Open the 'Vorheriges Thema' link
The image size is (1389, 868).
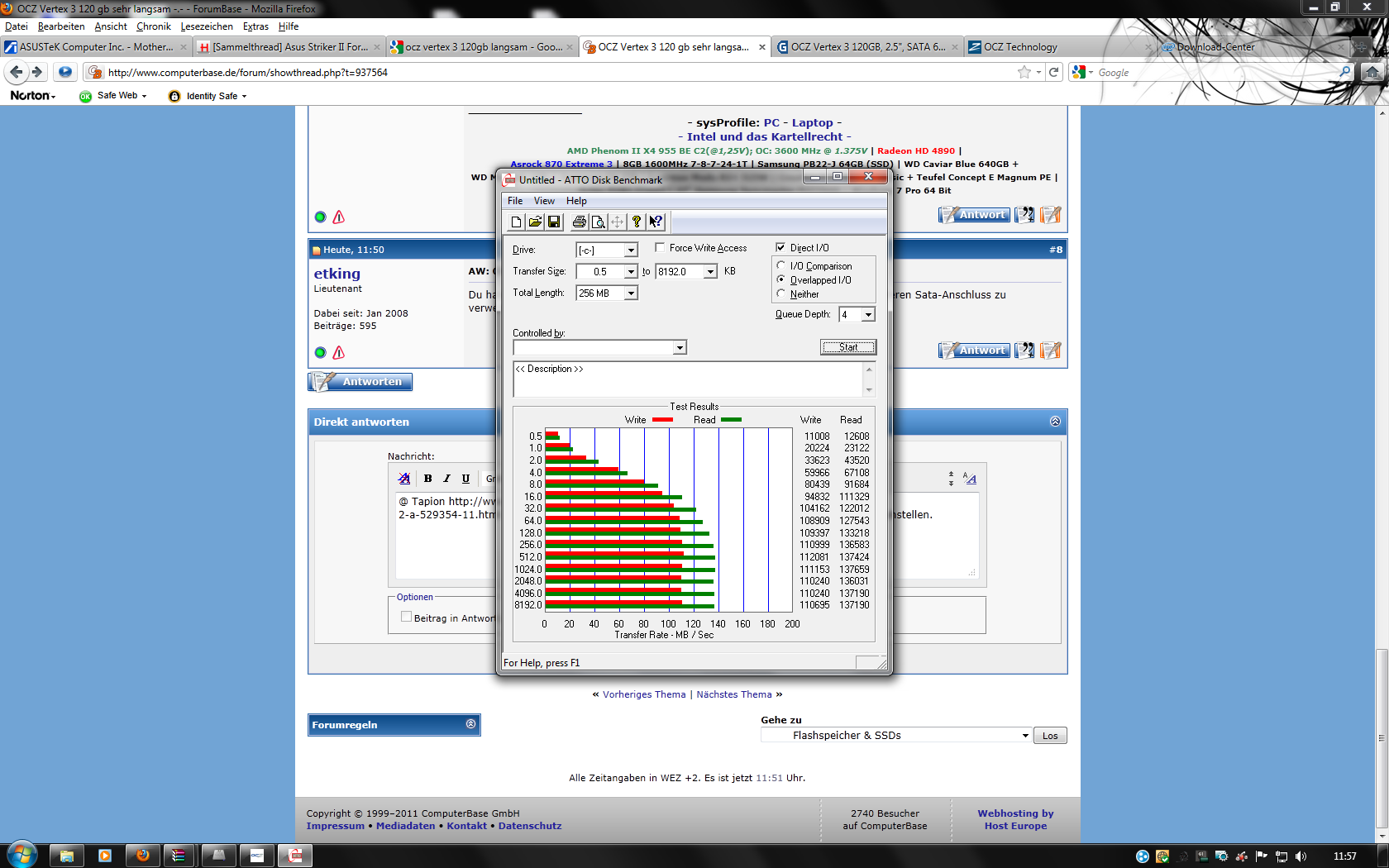click(x=644, y=694)
